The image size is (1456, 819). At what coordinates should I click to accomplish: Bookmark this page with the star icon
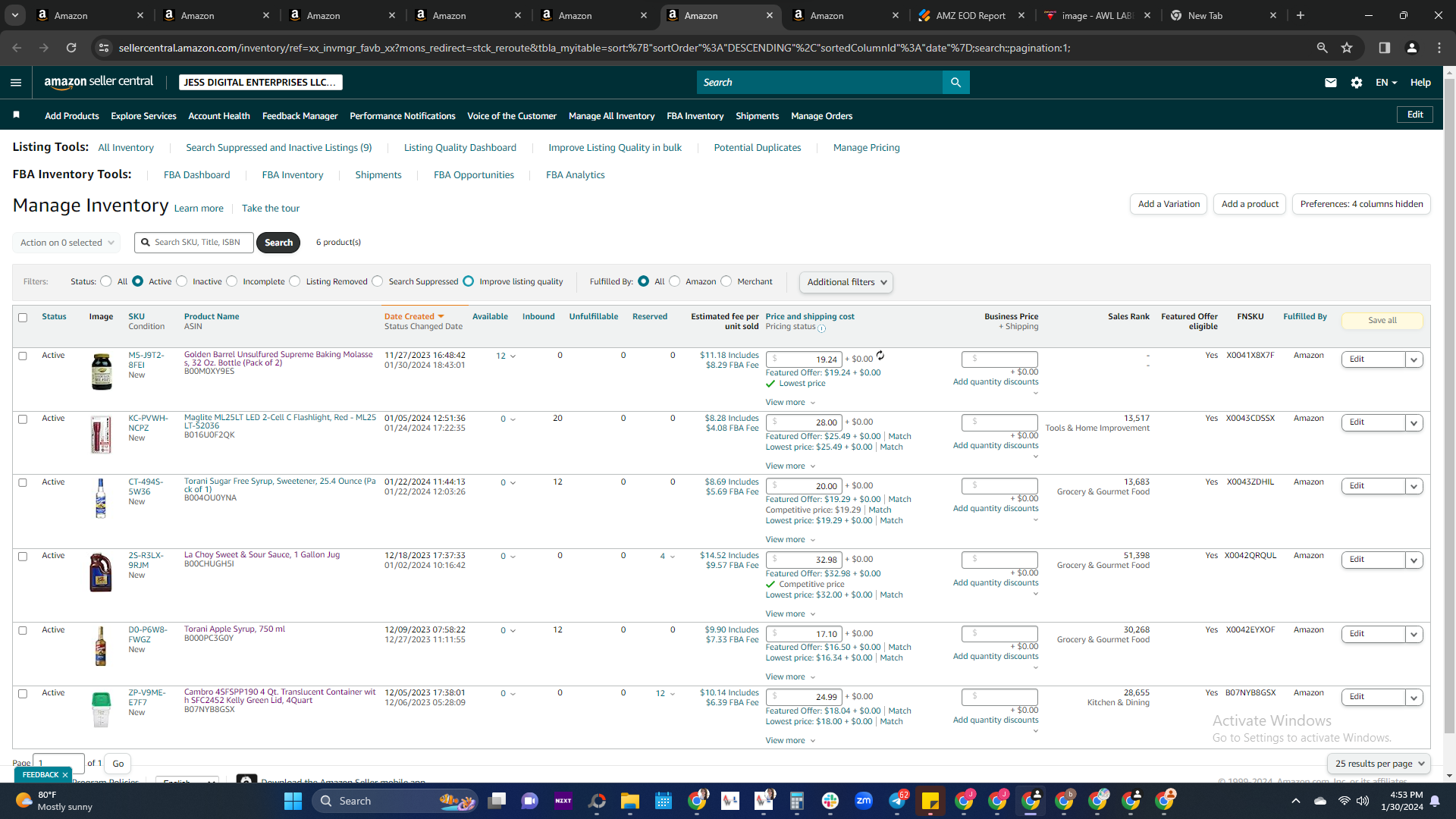tap(1347, 48)
